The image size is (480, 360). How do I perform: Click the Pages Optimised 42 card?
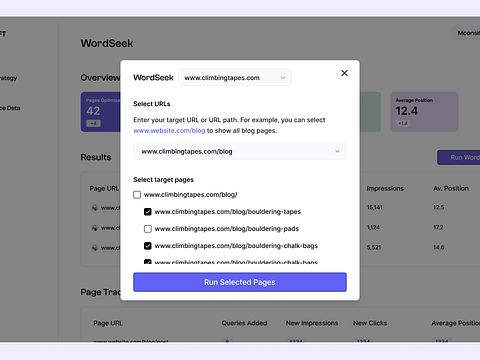(100, 112)
